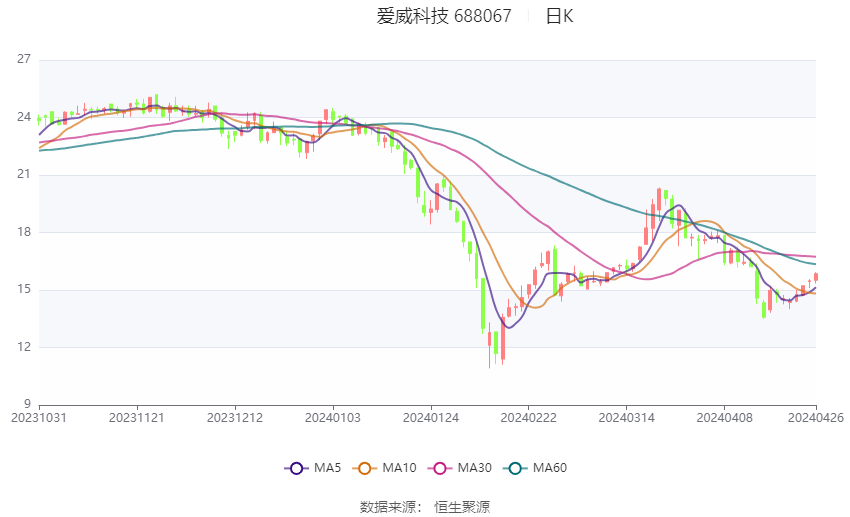The image size is (850, 517).
Task: Click the pink MA30 legend circle marker
Action: click(439, 468)
